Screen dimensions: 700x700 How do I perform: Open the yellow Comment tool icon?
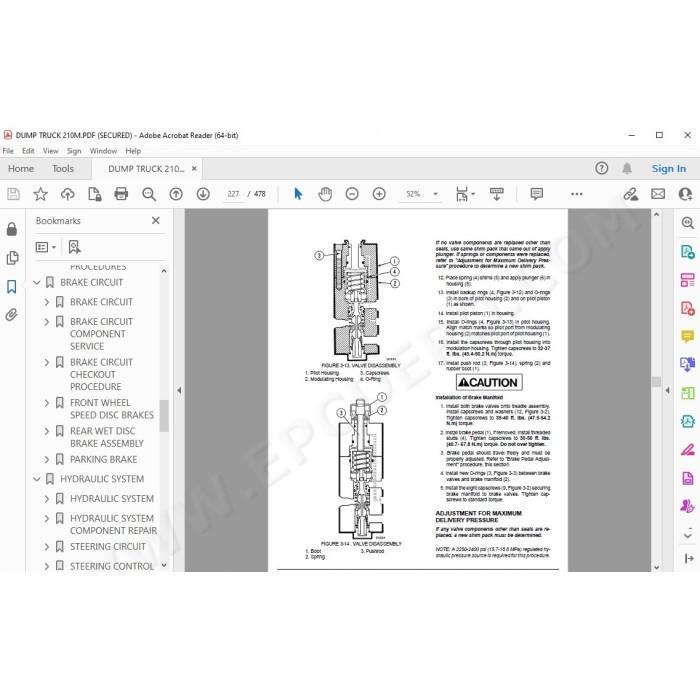688,336
